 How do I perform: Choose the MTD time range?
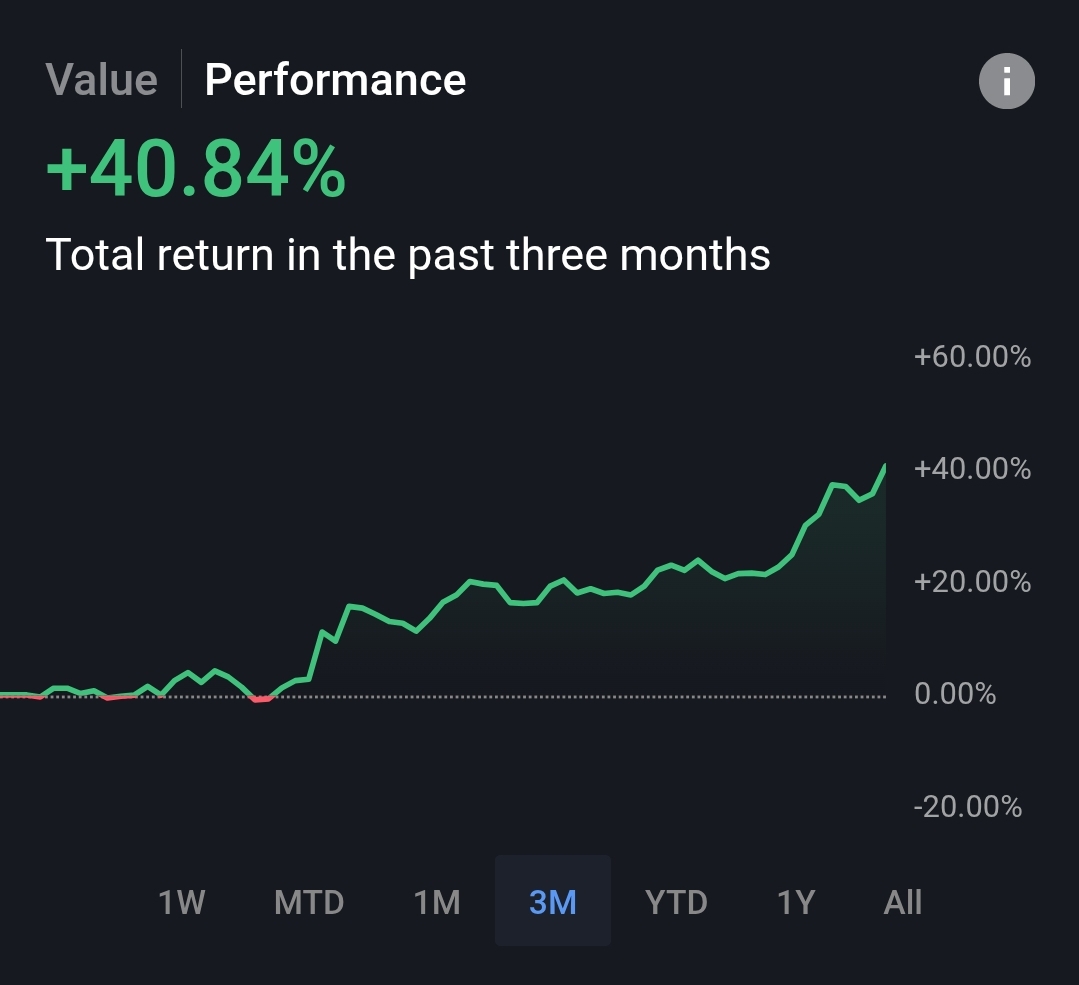point(309,902)
